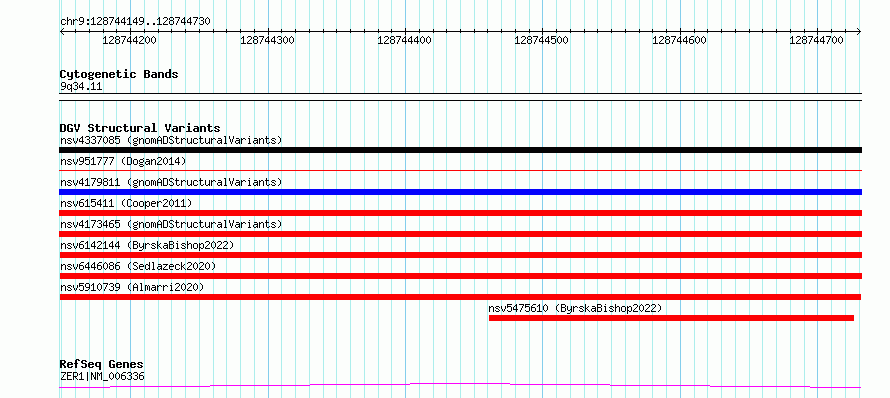Click the DGV Structural Variants track title
Screen dimensions: 890x398
[140, 128]
